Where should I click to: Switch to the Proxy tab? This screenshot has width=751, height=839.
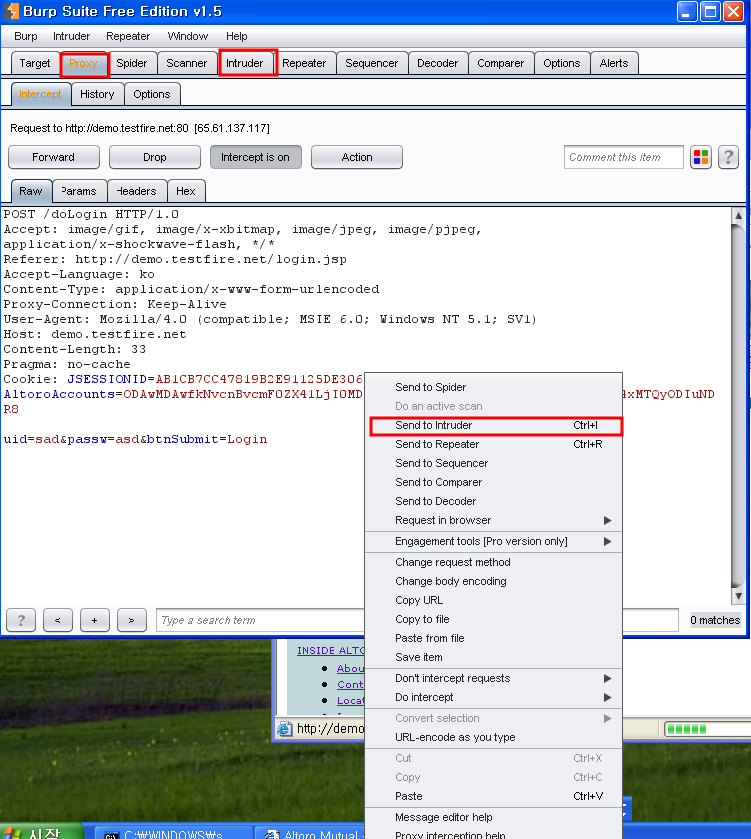coord(83,63)
